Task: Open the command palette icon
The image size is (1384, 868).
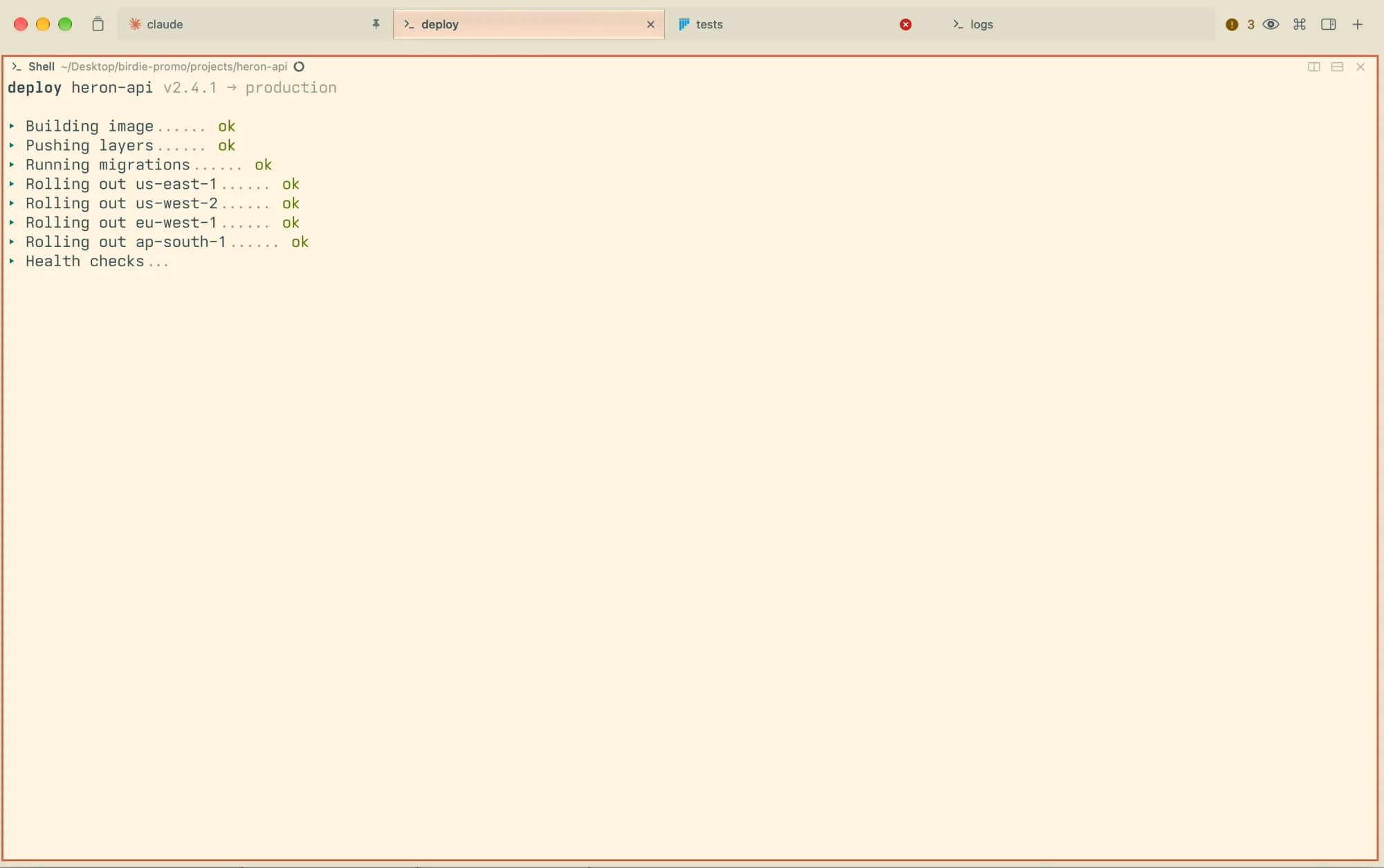Action: (1300, 24)
